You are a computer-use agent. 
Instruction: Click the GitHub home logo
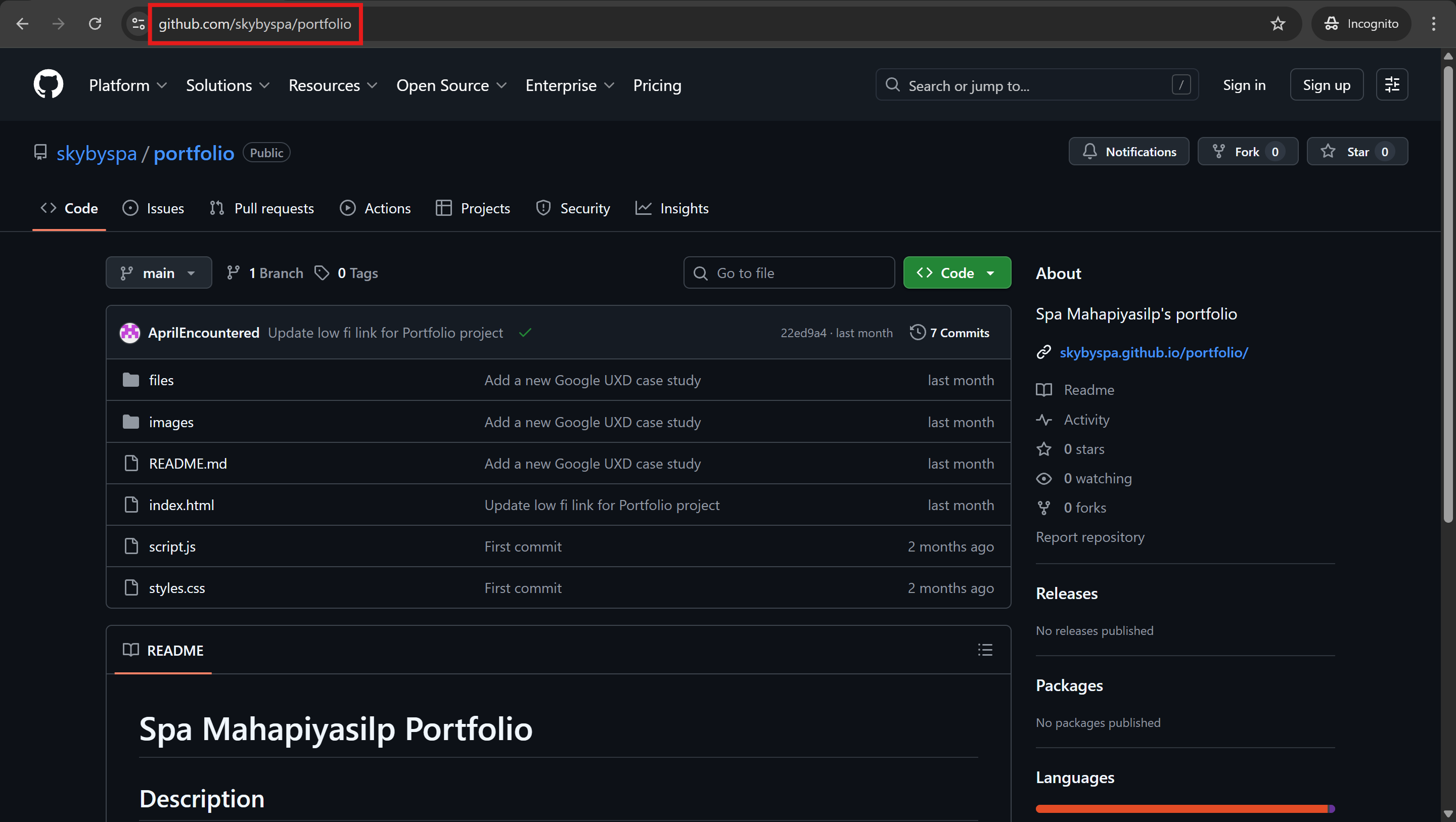pos(48,84)
